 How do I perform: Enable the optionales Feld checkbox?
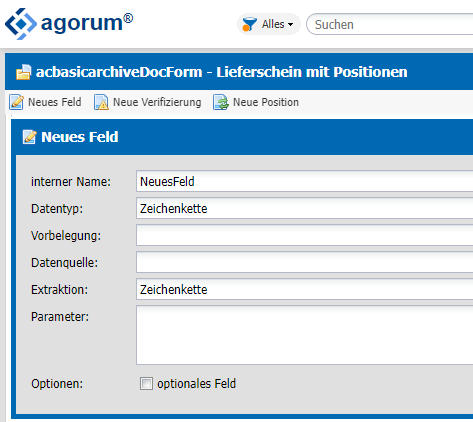pos(146,383)
